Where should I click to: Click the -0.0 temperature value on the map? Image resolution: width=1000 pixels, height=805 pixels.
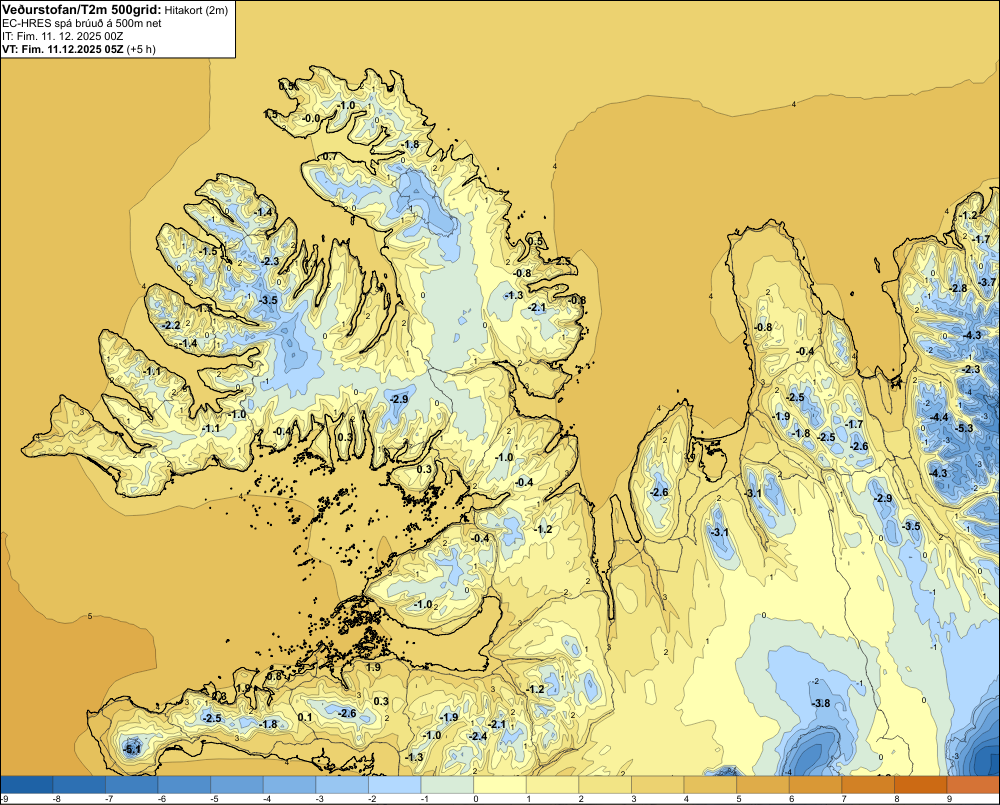click(311, 118)
